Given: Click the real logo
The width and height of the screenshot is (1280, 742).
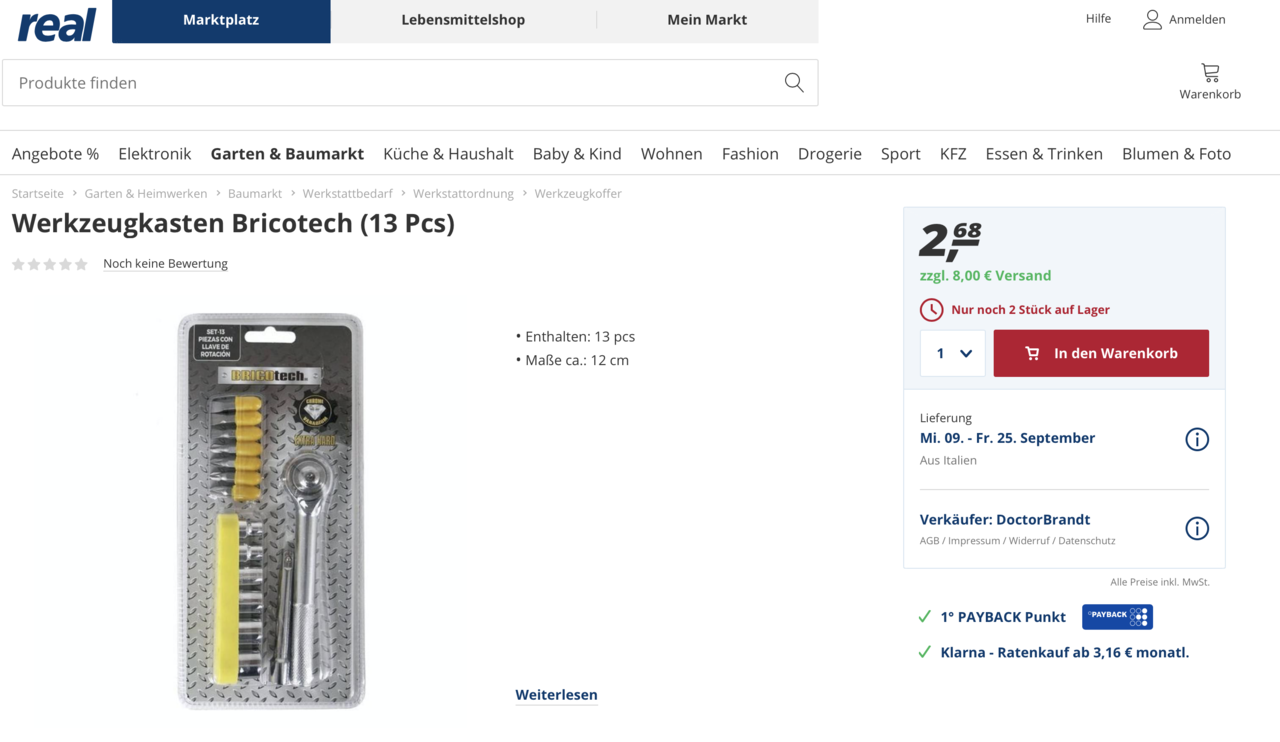Looking at the screenshot, I should click(57, 24).
